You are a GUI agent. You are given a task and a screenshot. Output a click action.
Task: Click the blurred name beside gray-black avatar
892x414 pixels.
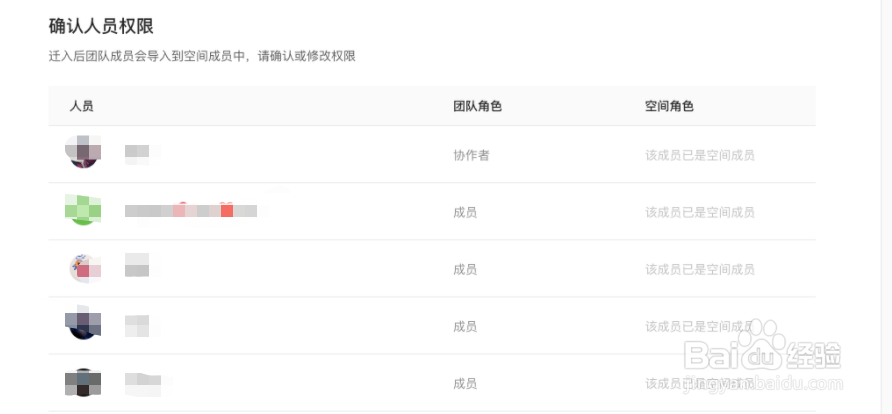coord(147,384)
